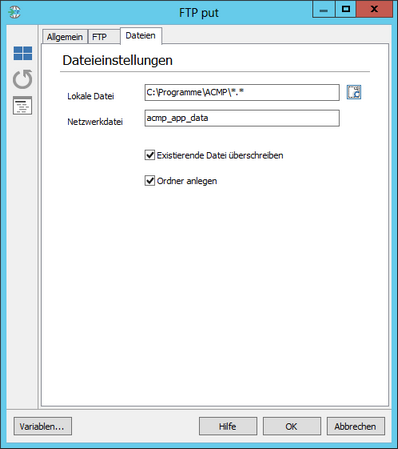Image resolution: width=398 pixels, height=449 pixels.
Task: Click the Dateieinstellungen heading
Action: point(117,61)
